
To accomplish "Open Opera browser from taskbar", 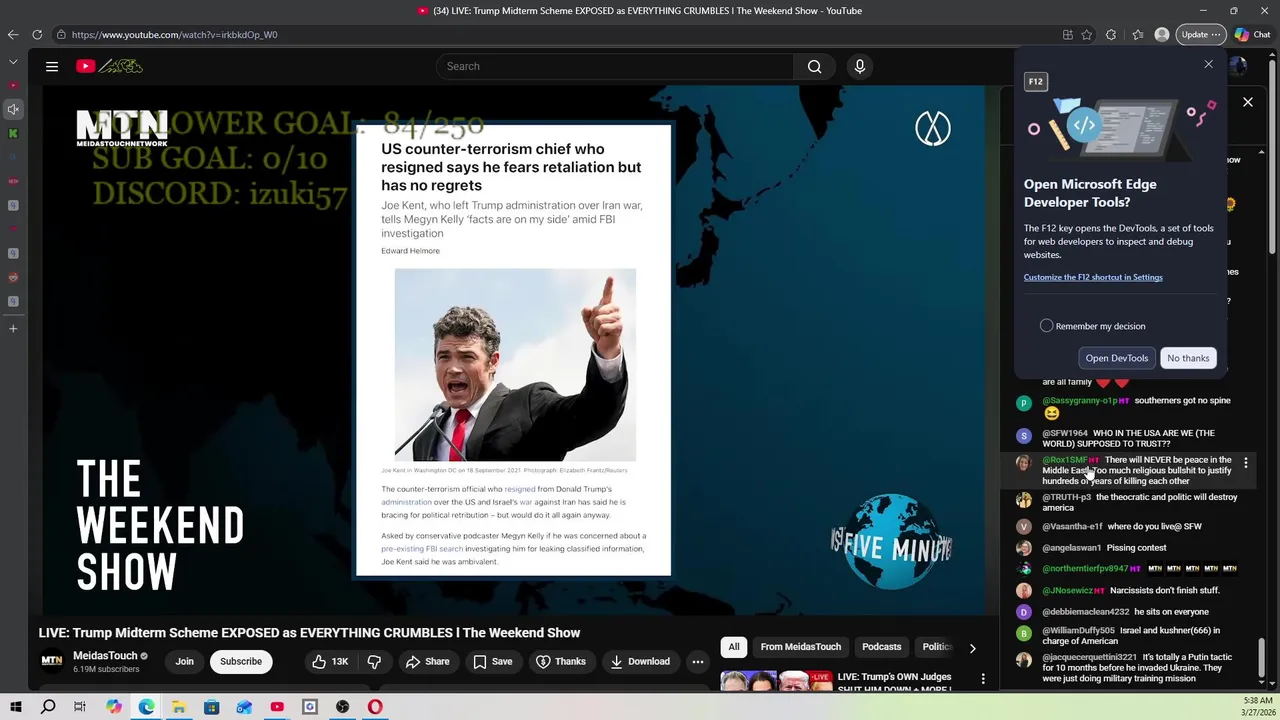I will 375,707.
